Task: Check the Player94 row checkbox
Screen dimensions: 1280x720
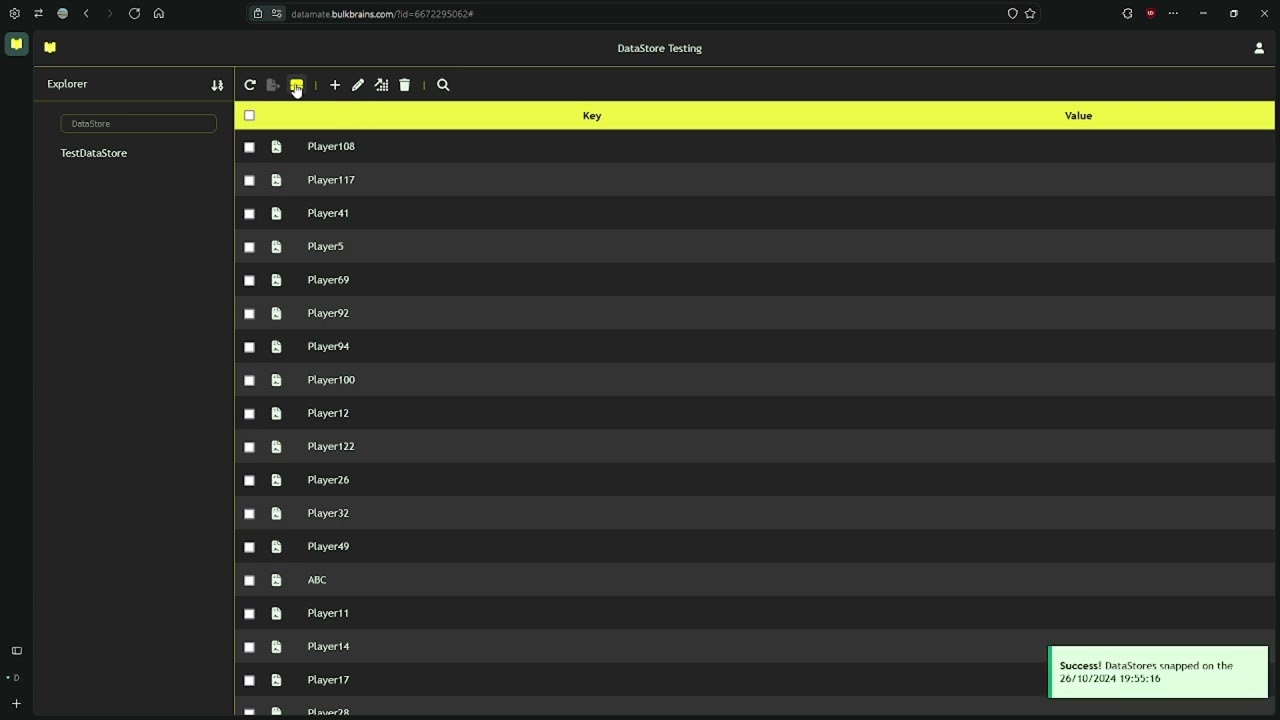Action: (x=249, y=347)
